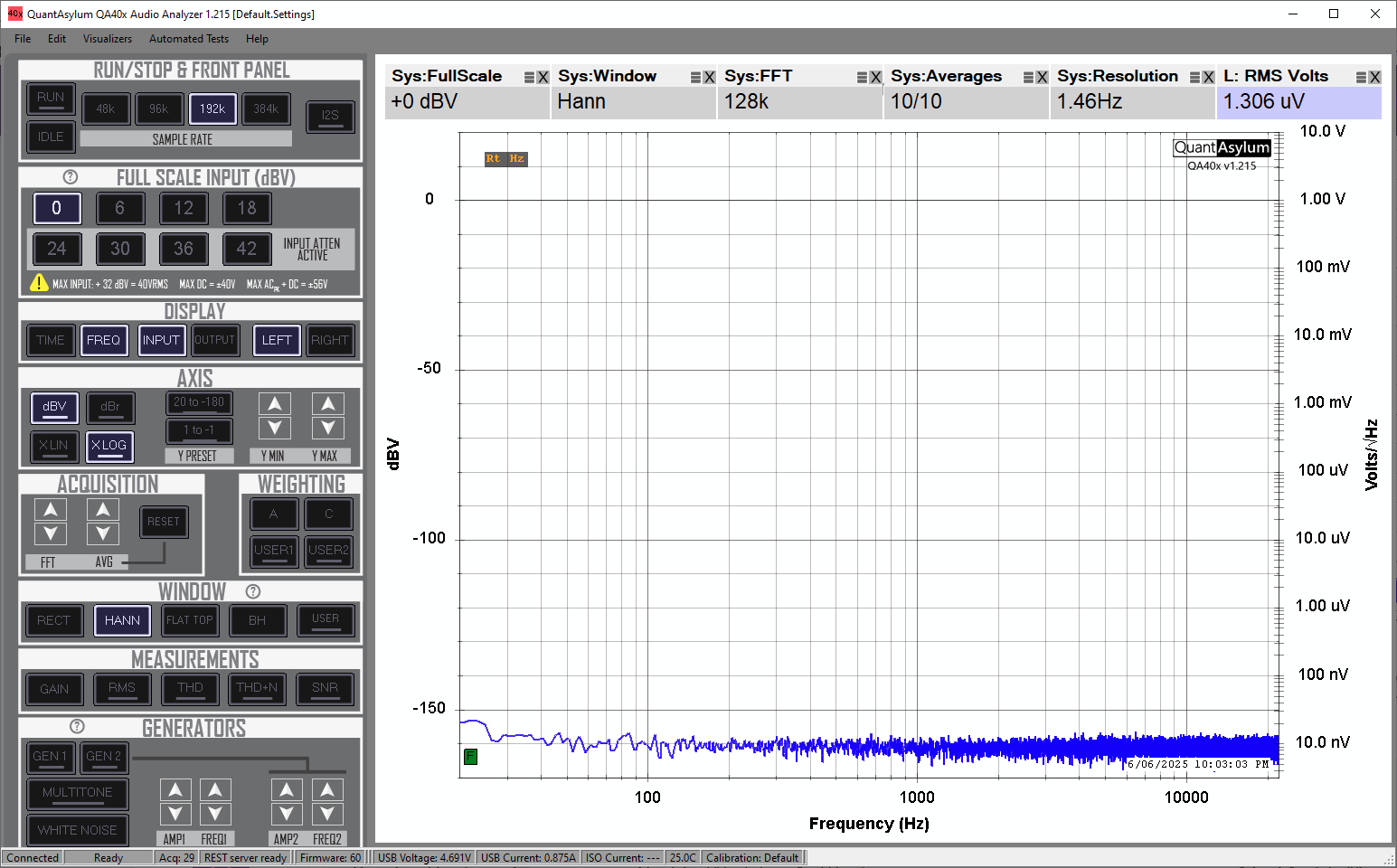
Task: Decrease AVG count with down arrow
Action: [103, 533]
